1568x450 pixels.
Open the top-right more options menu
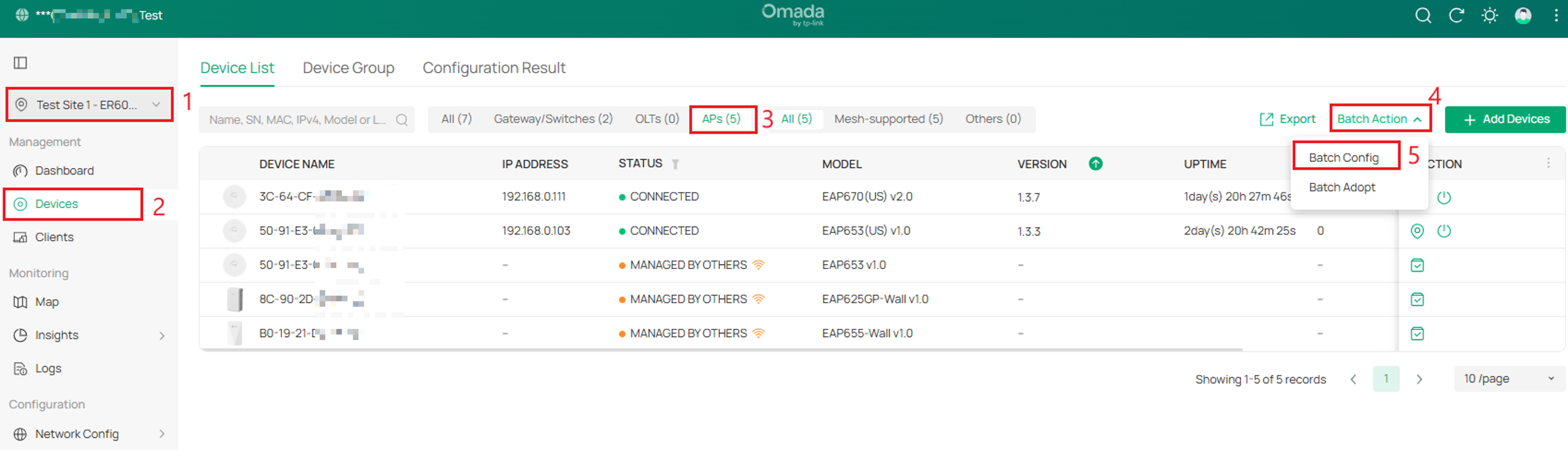[x=1556, y=15]
